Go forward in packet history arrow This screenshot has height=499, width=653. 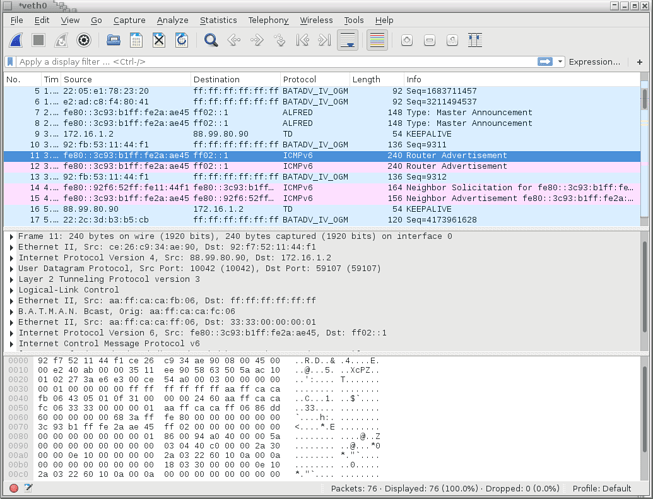coord(257,40)
